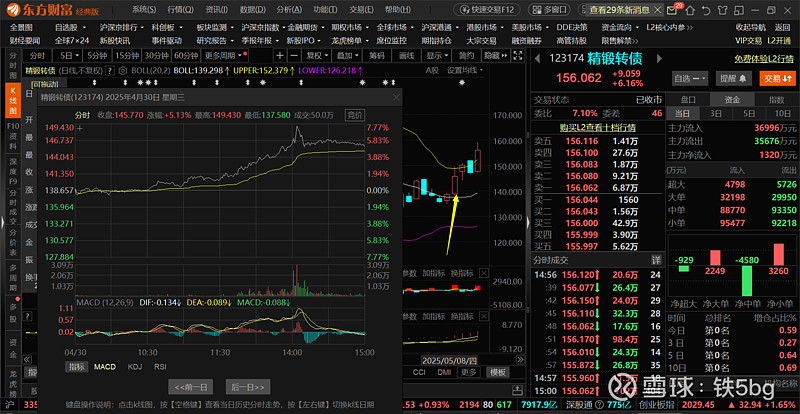This screenshot has width=800, height=414.
Task: Click the 详 detail icon of 分时成交
Action: point(655,260)
